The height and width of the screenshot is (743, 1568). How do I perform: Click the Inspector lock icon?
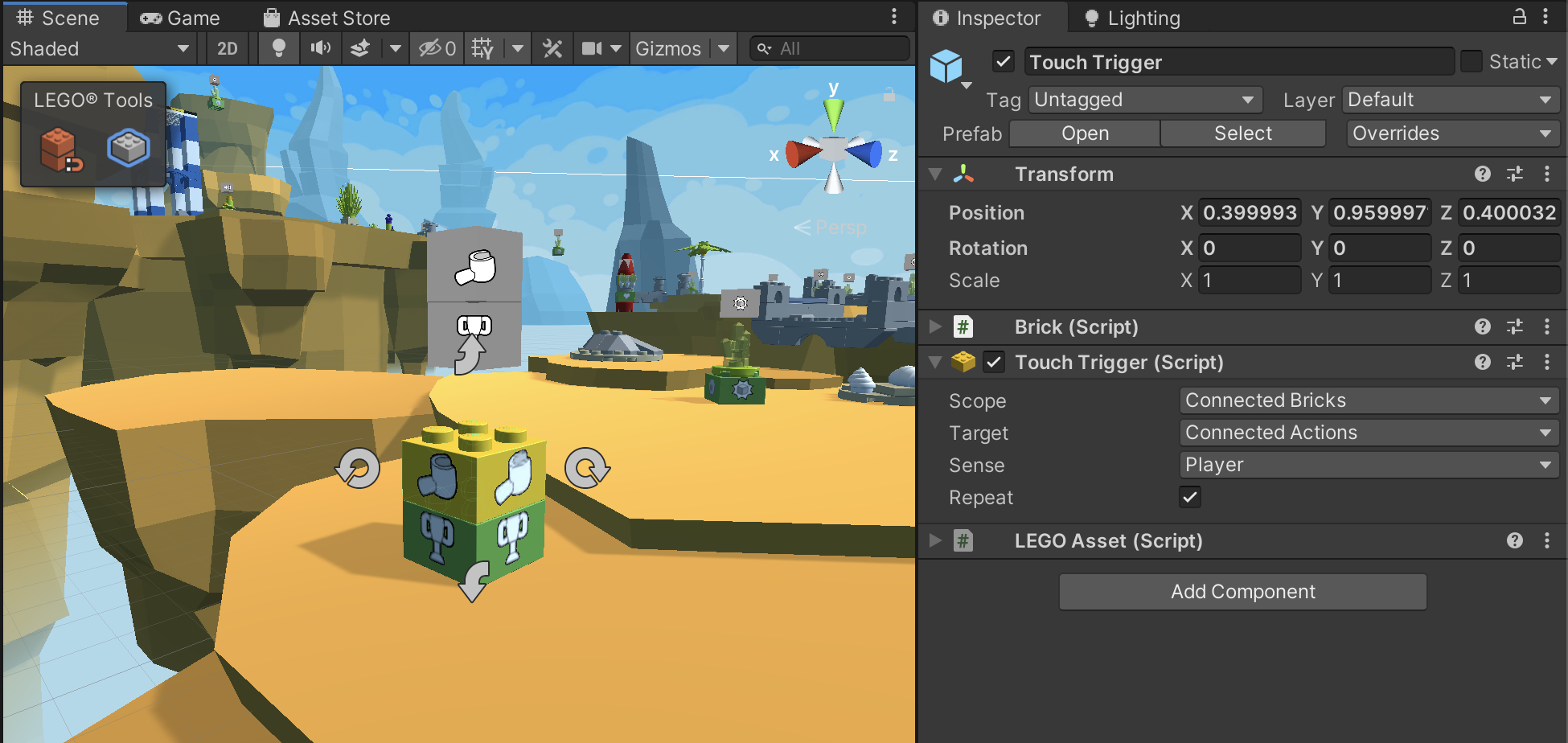click(x=1519, y=17)
